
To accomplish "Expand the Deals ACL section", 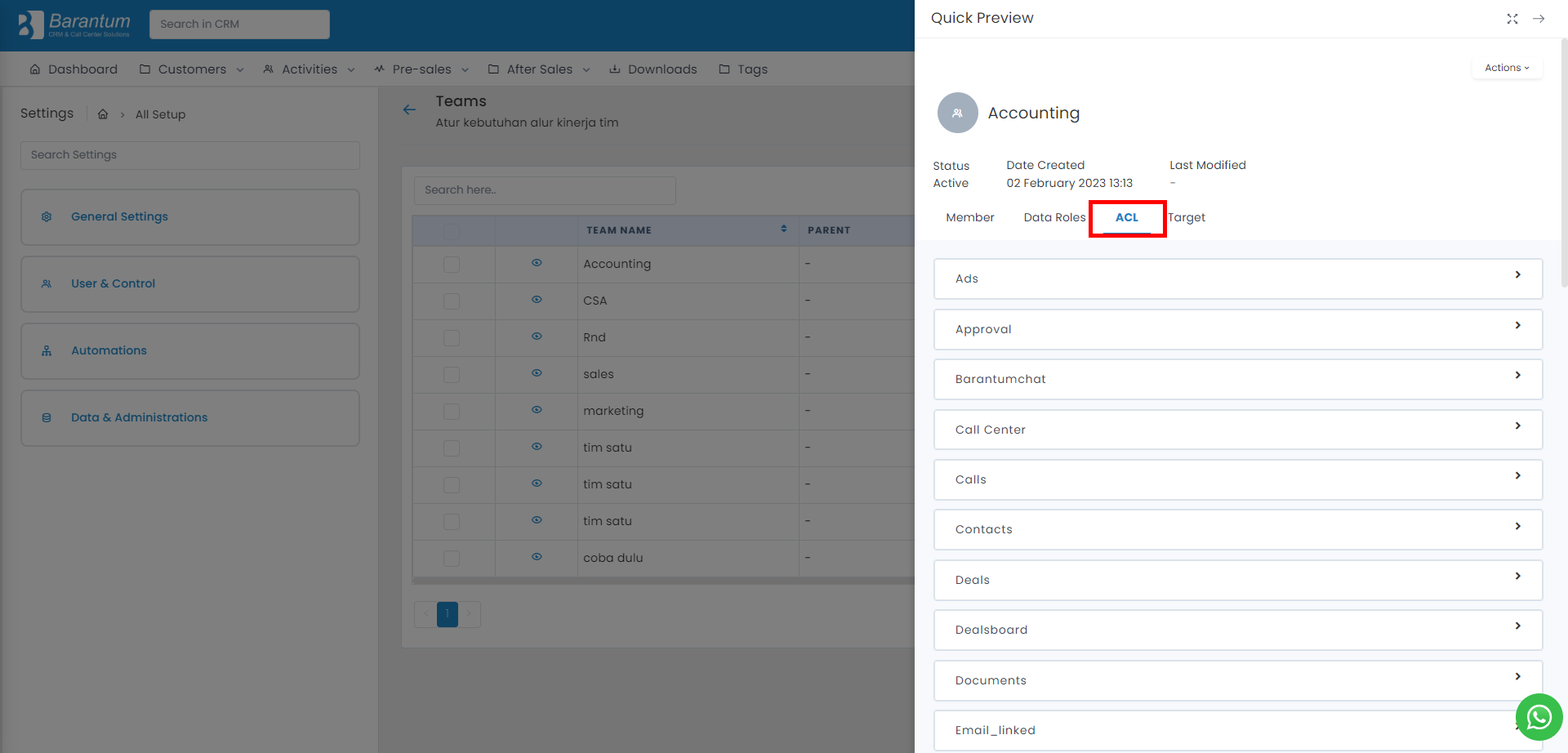I will tap(1238, 580).
